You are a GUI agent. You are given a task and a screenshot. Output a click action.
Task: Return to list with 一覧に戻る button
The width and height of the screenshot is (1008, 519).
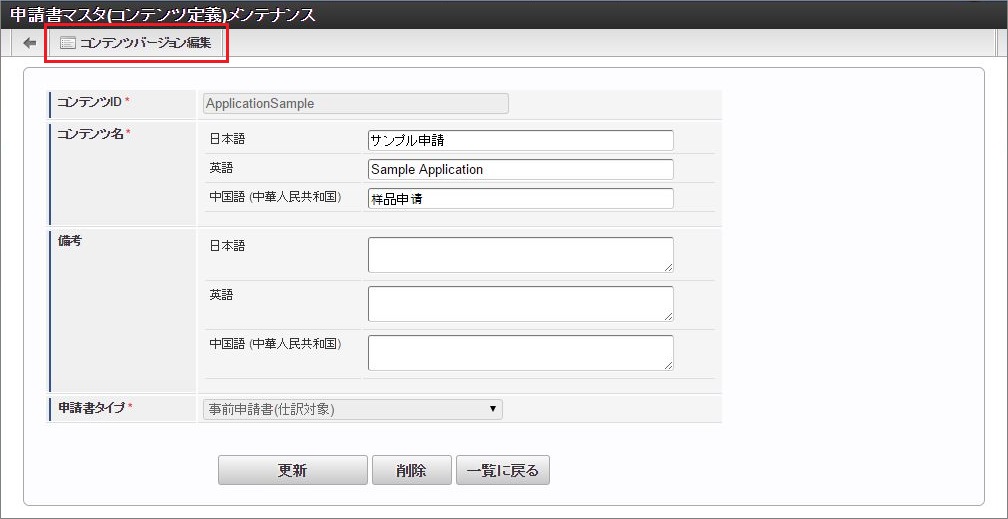[x=502, y=470]
